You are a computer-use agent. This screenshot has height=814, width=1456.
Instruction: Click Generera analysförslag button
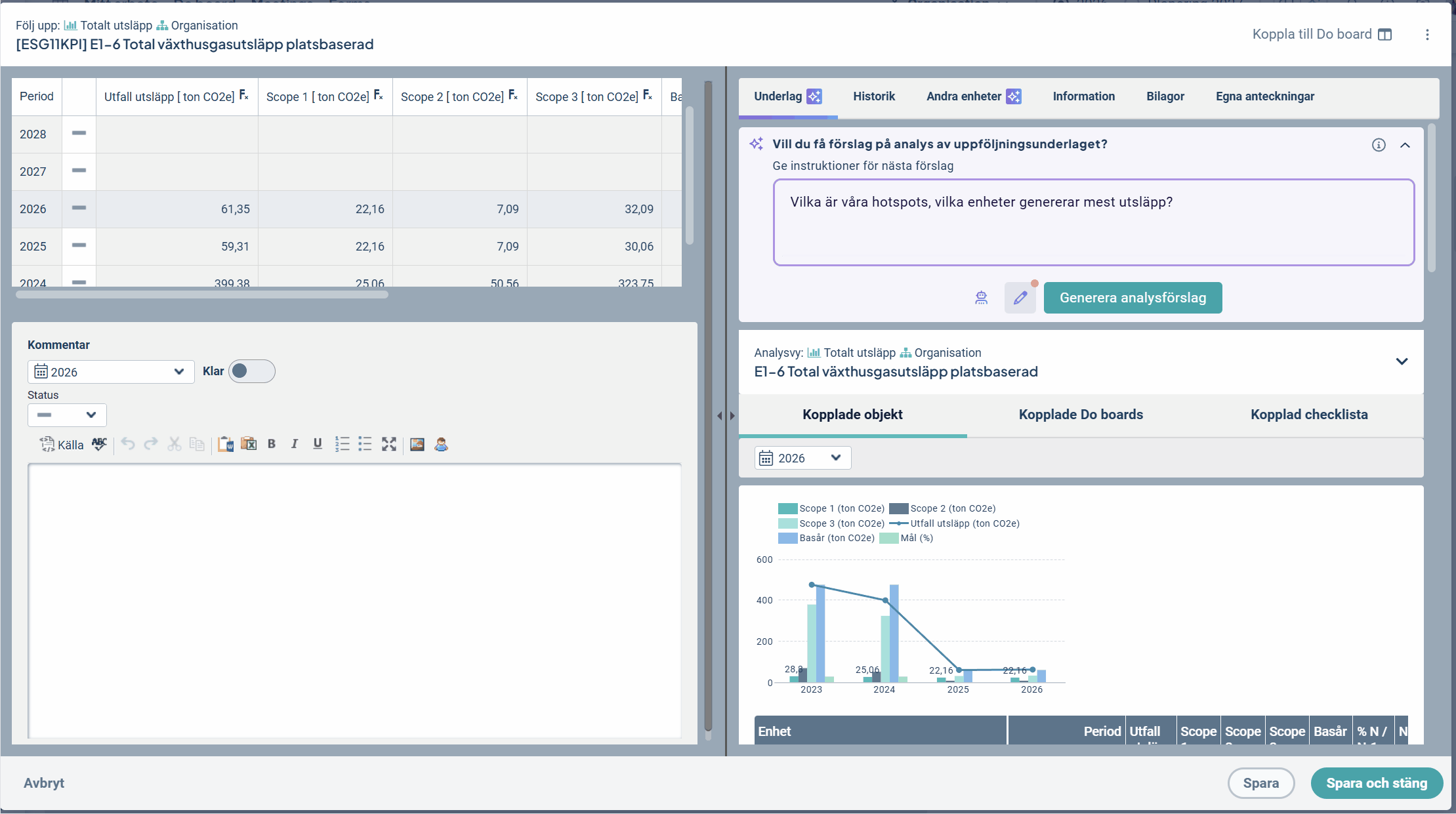1133,298
